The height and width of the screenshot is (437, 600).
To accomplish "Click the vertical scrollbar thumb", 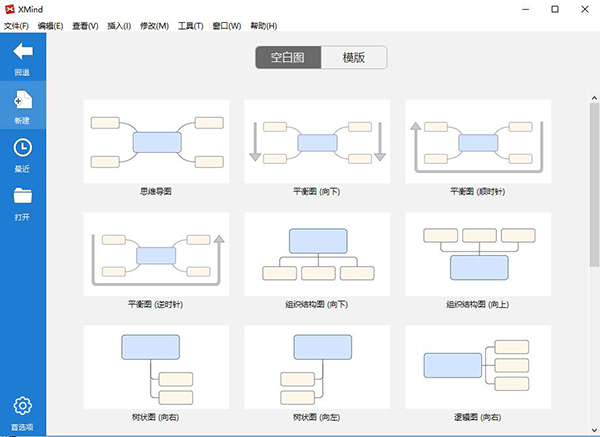I will point(594,184).
